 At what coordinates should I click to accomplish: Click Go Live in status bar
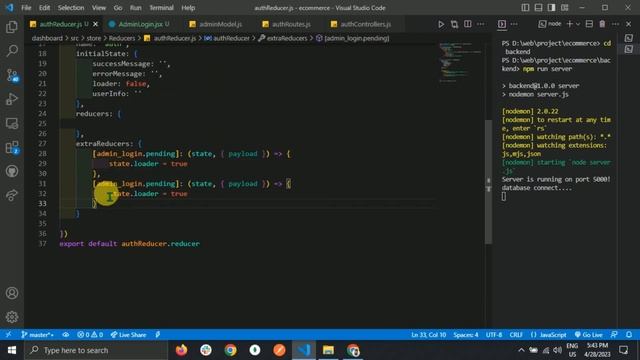(588, 335)
